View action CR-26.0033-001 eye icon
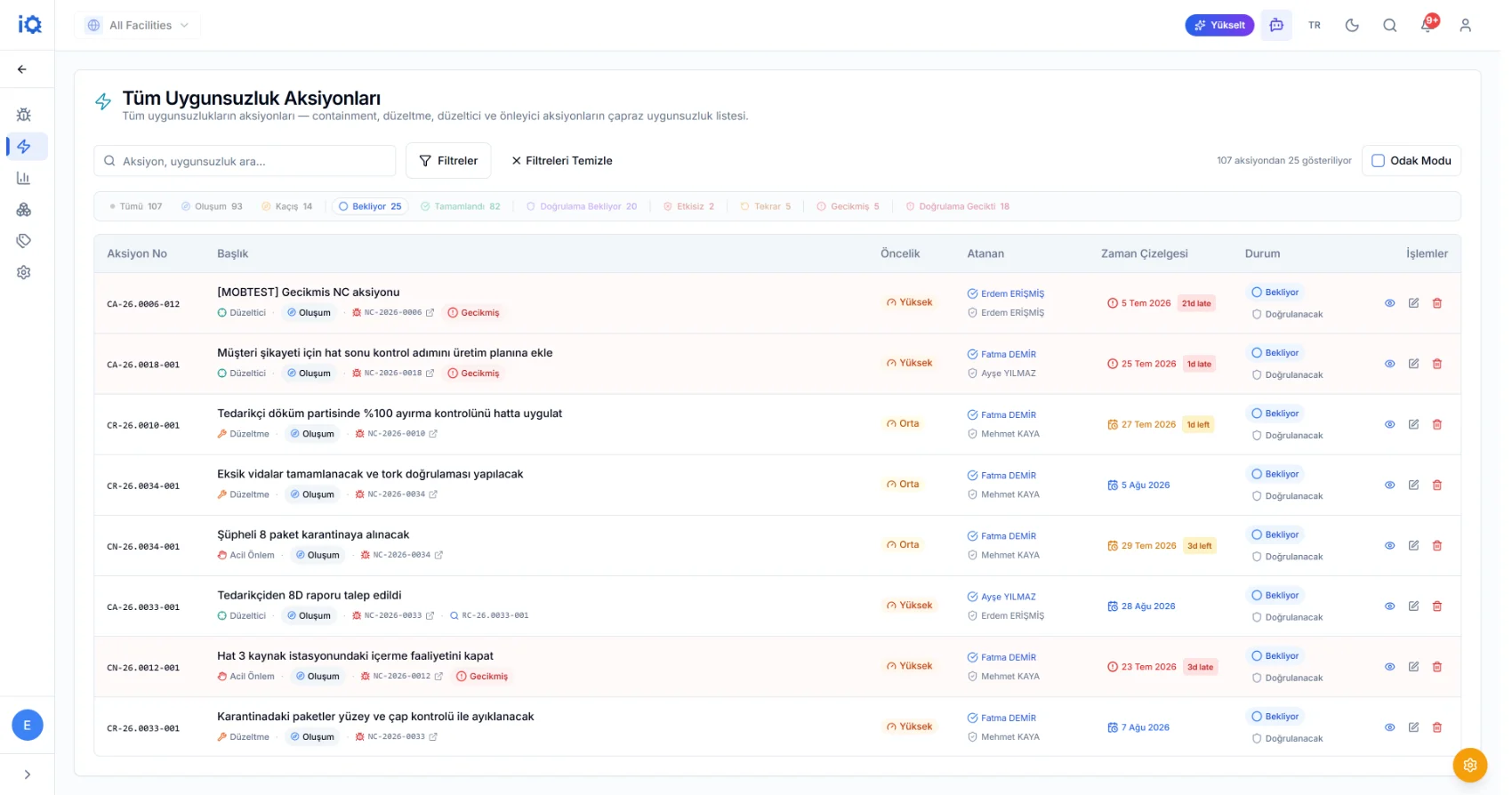The height and width of the screenshot is (795, 1512). [1389, 727]
